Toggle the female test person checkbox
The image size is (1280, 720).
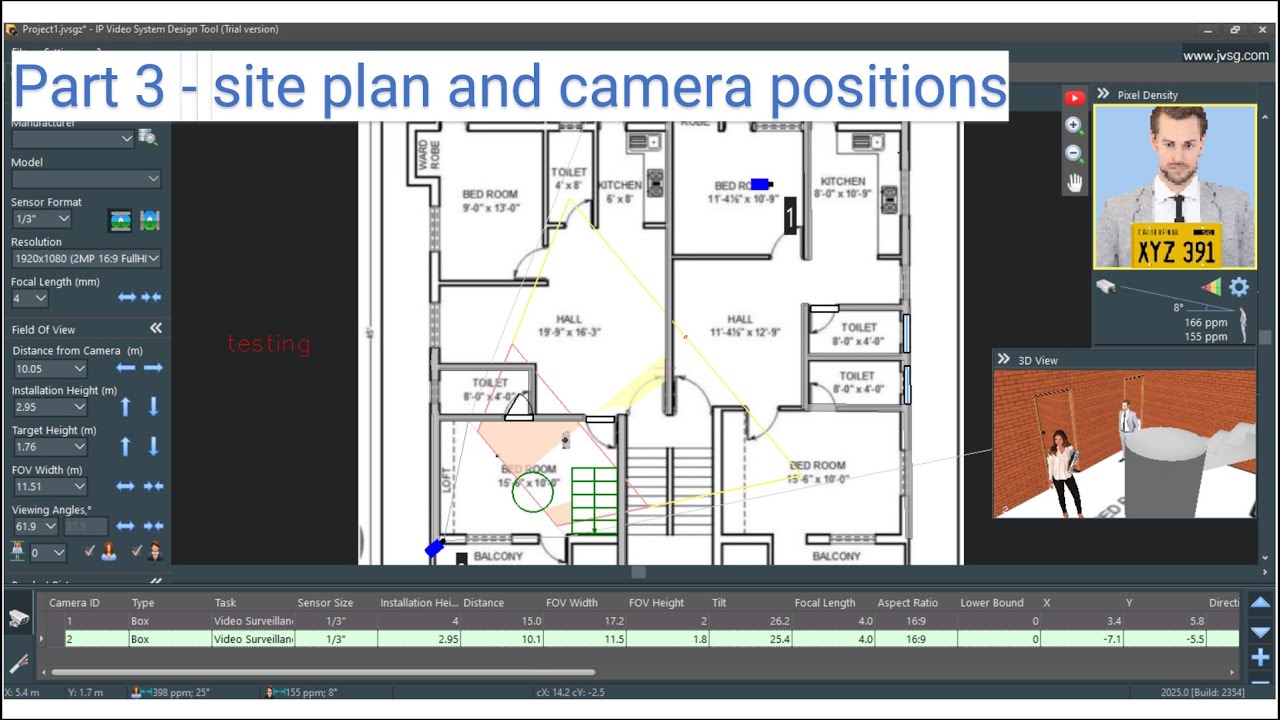[x=89, y=551]
